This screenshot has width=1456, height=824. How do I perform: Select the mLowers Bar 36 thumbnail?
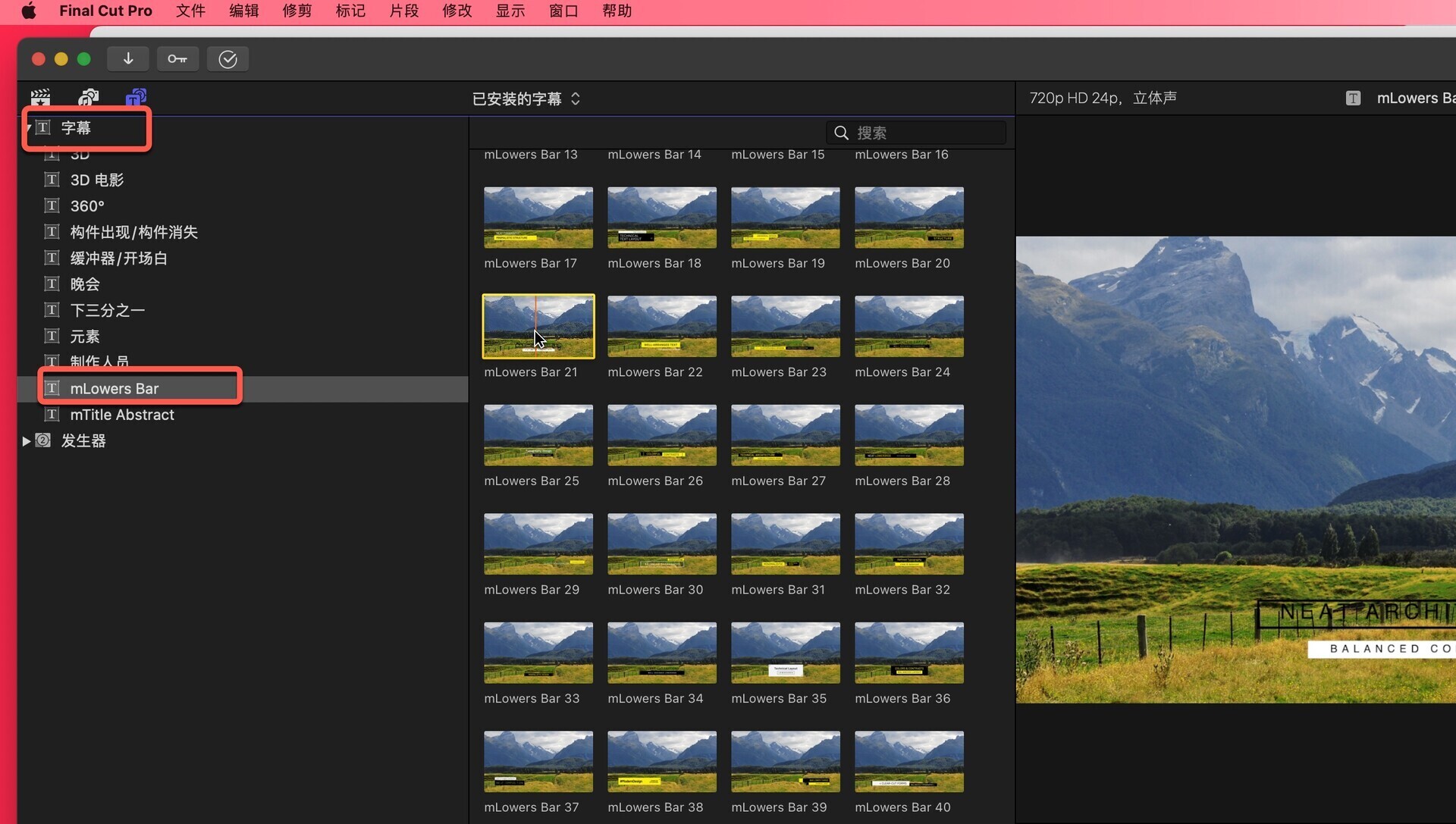pos(909,653)
